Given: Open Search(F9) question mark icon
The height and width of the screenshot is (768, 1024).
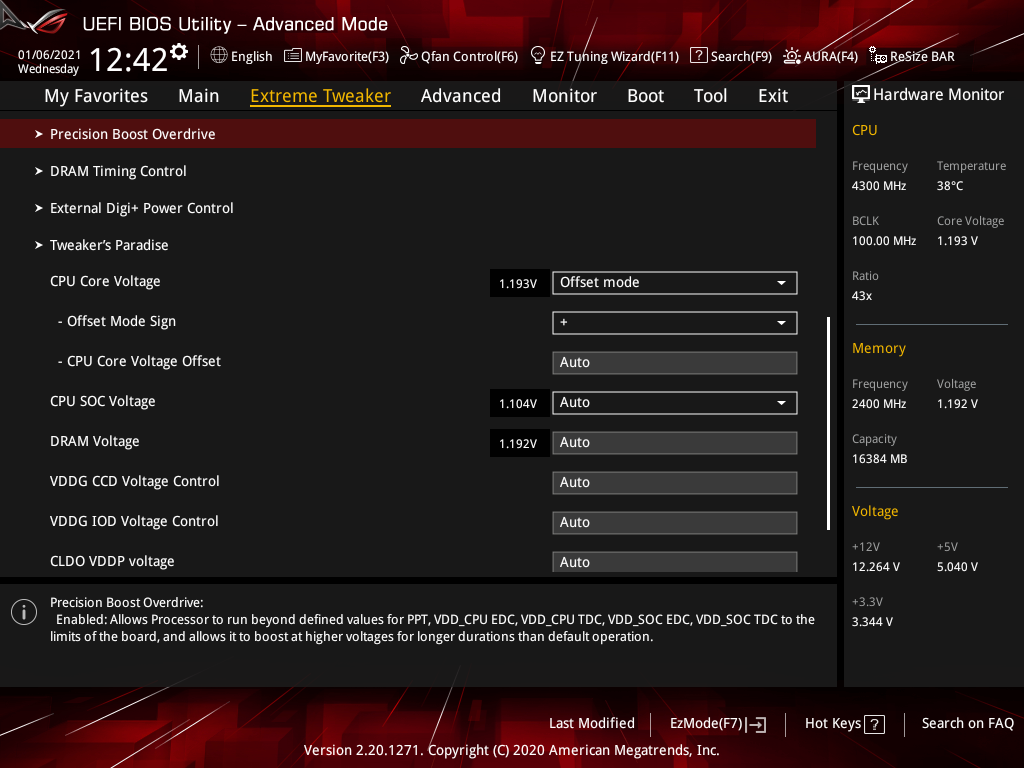Looking at the screenshot, I should click(698, 56).
